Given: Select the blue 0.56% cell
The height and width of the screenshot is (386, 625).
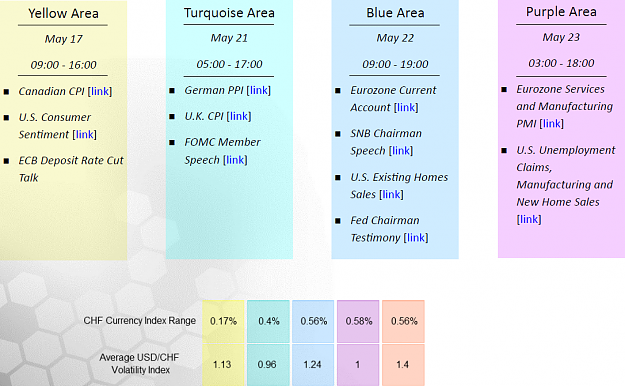Looking at the screenshot, I should point(313,321).
